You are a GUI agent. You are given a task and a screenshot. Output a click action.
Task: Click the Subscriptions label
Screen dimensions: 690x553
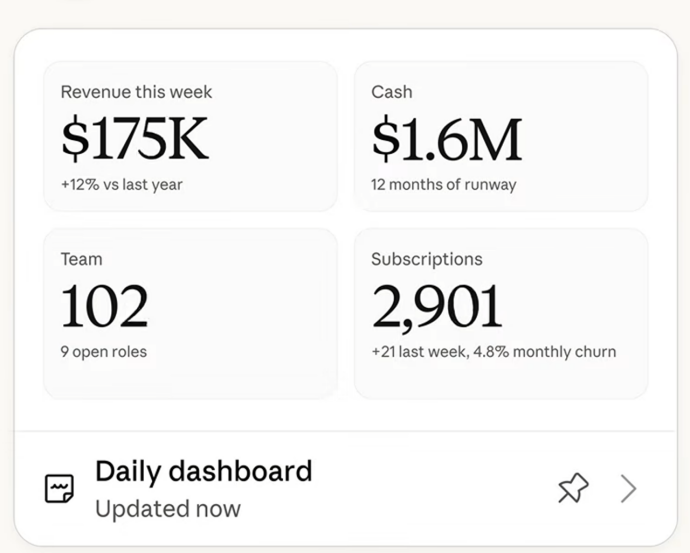coord(427,260)
